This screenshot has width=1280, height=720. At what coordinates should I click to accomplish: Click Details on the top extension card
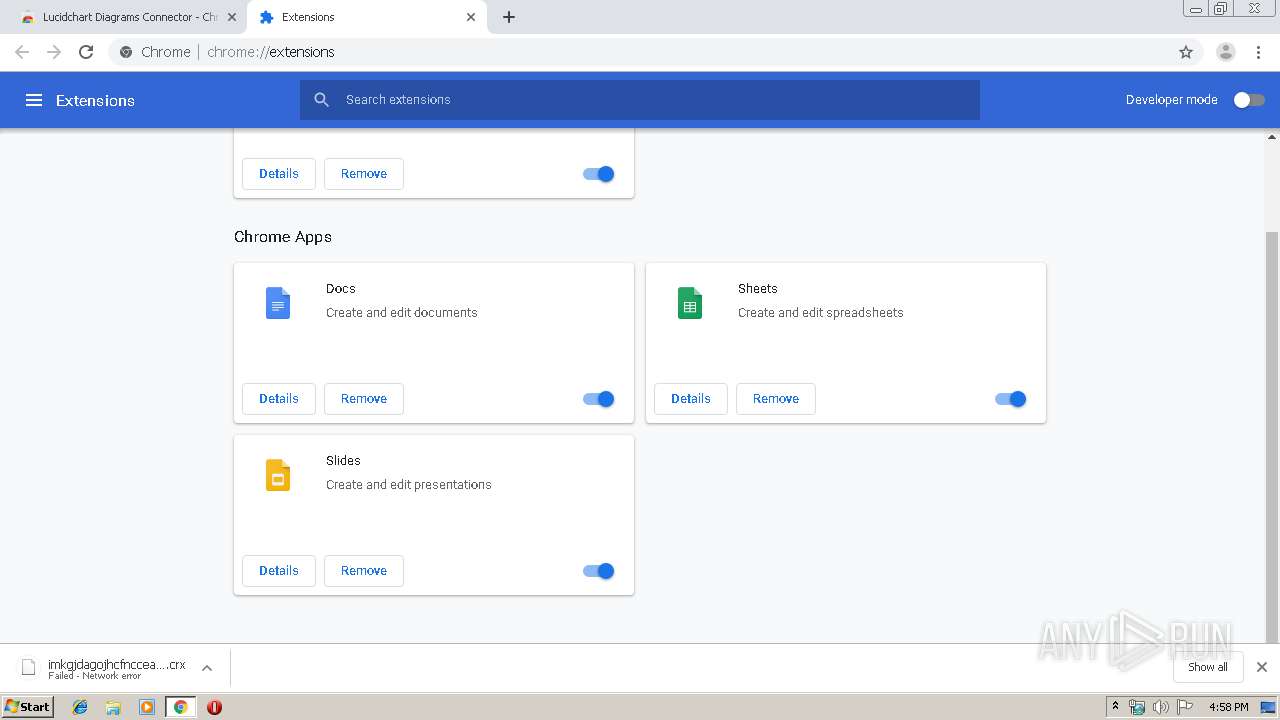pos(279,174)
